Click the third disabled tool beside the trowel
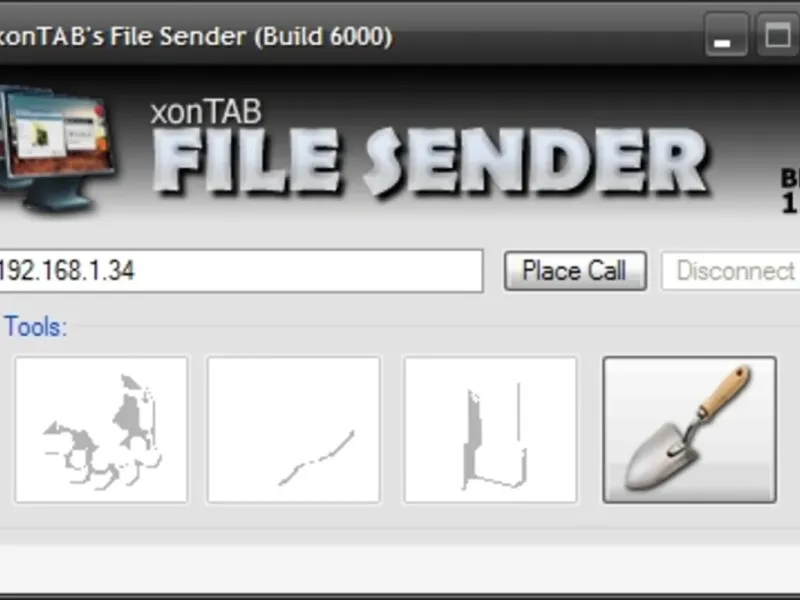This screenshot has height=600, width=800. tap(490, 430)
